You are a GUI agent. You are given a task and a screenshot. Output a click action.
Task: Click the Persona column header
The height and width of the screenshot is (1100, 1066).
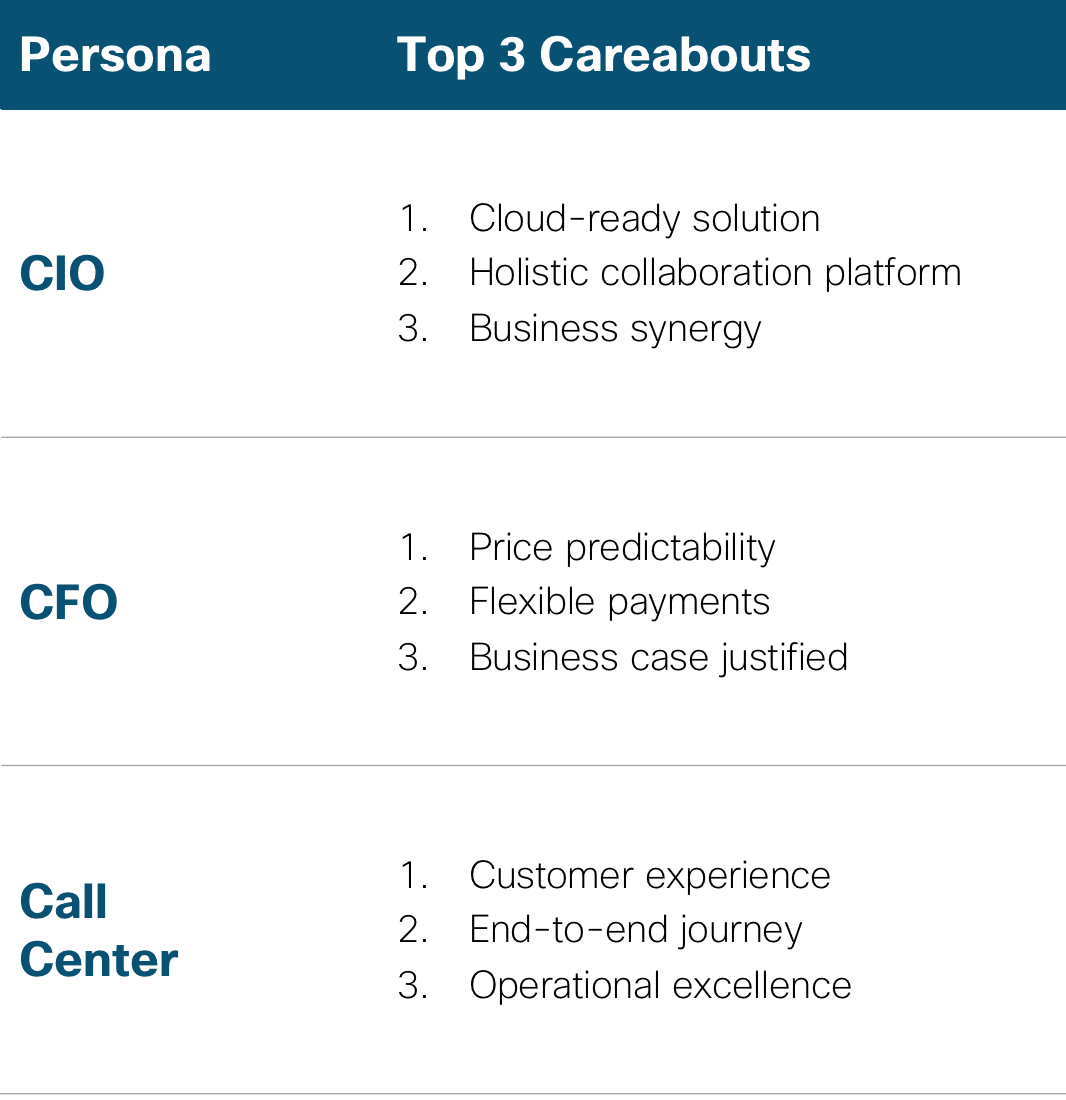(x=115, y=55)
